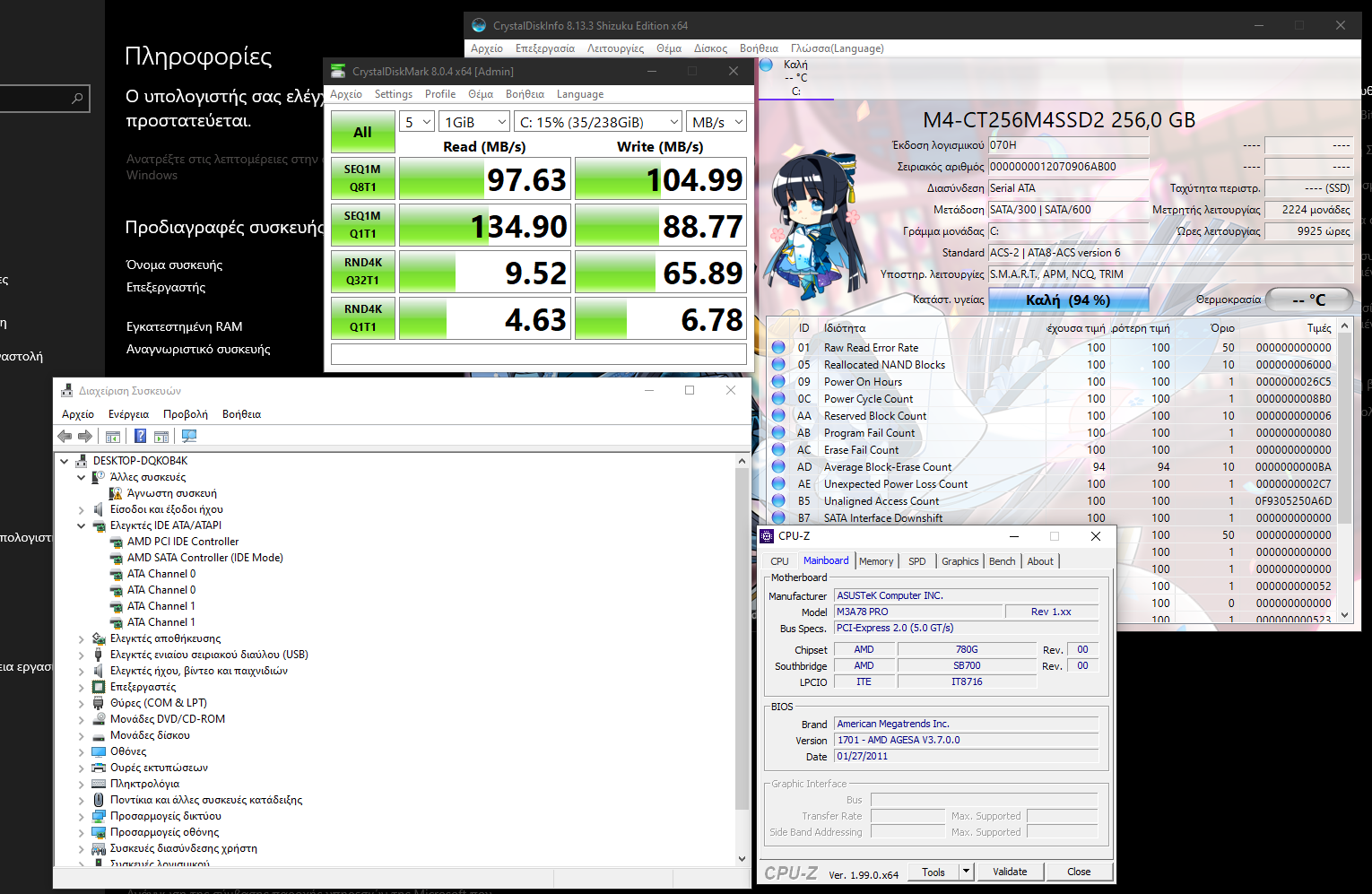Open Help via the blue question mark icon

click(x=141, y=437)
